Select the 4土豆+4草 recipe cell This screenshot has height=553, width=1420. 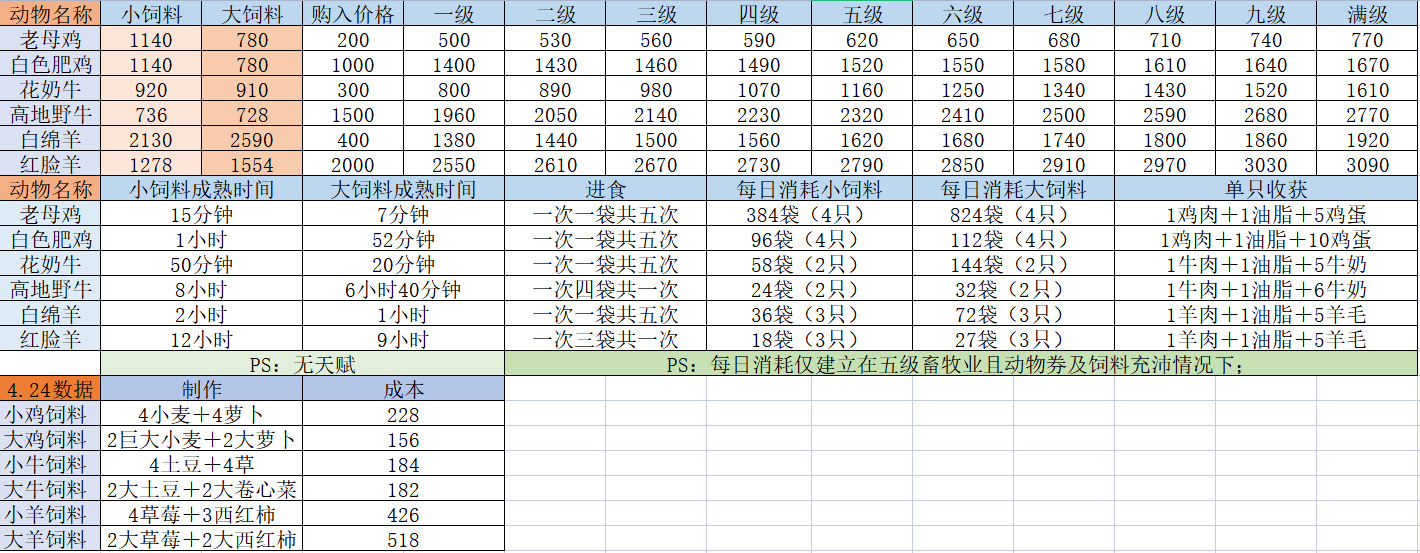click(x=202, y=464)
